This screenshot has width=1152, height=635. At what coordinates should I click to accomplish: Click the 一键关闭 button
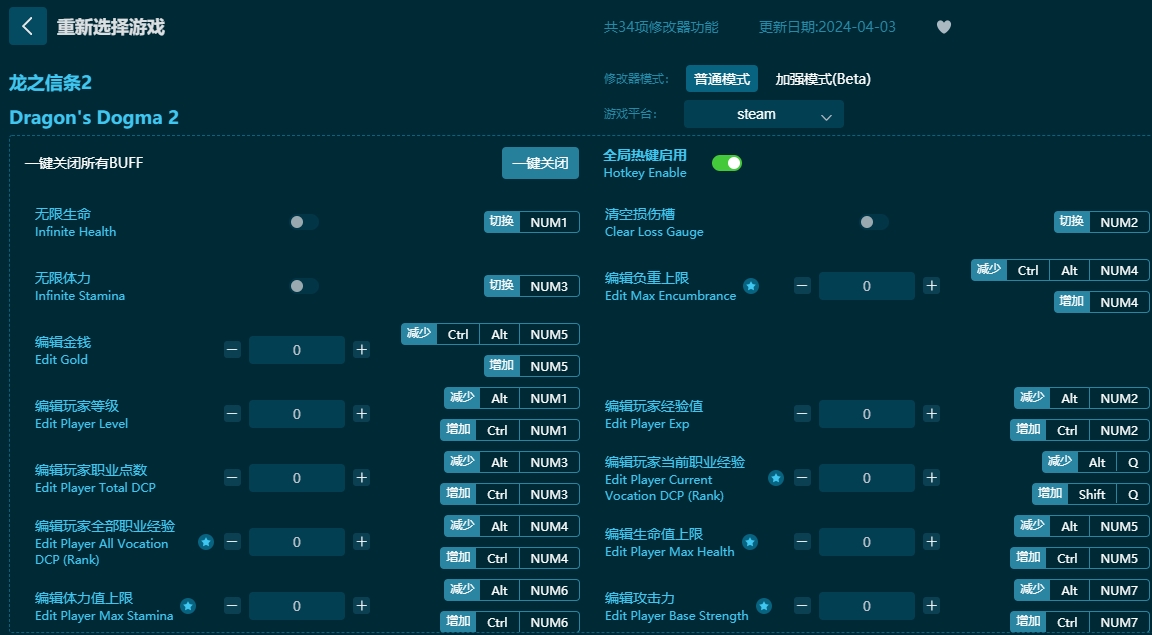pyautogui.click(x=540, y=163)
